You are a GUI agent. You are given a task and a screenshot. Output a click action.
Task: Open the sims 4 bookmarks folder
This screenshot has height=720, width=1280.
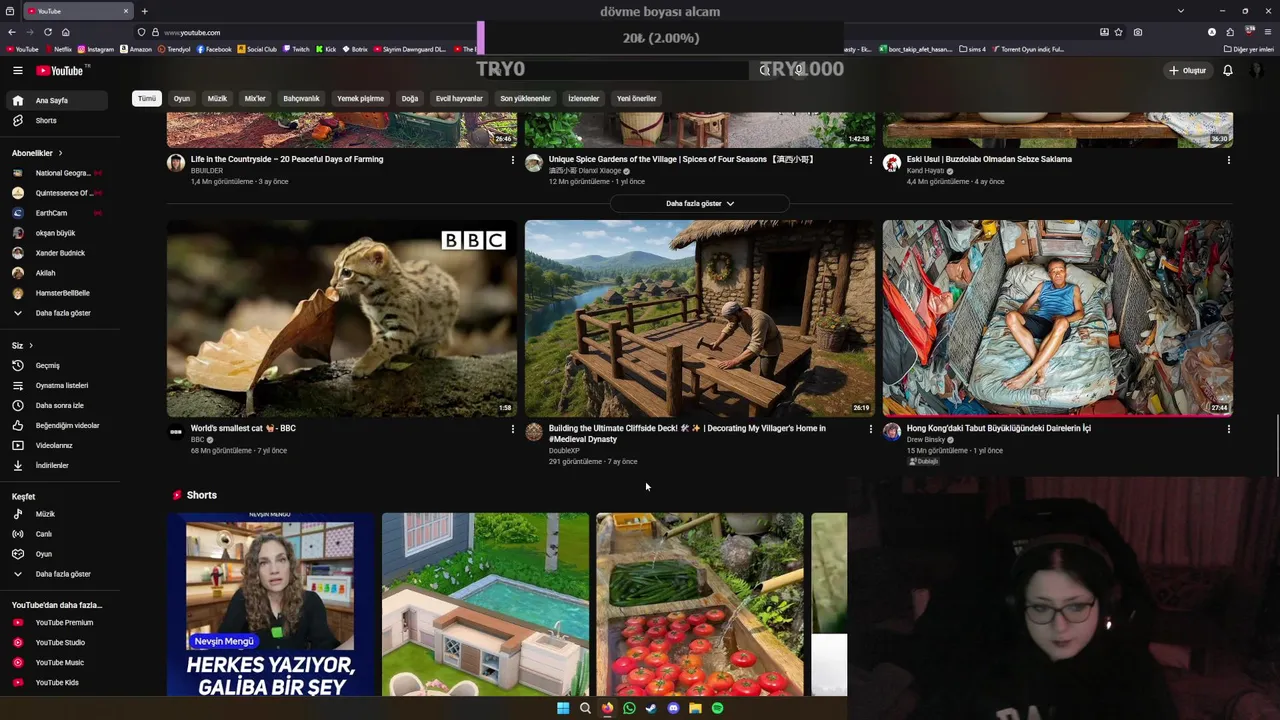pyautogui.click(x=972, y=49)
